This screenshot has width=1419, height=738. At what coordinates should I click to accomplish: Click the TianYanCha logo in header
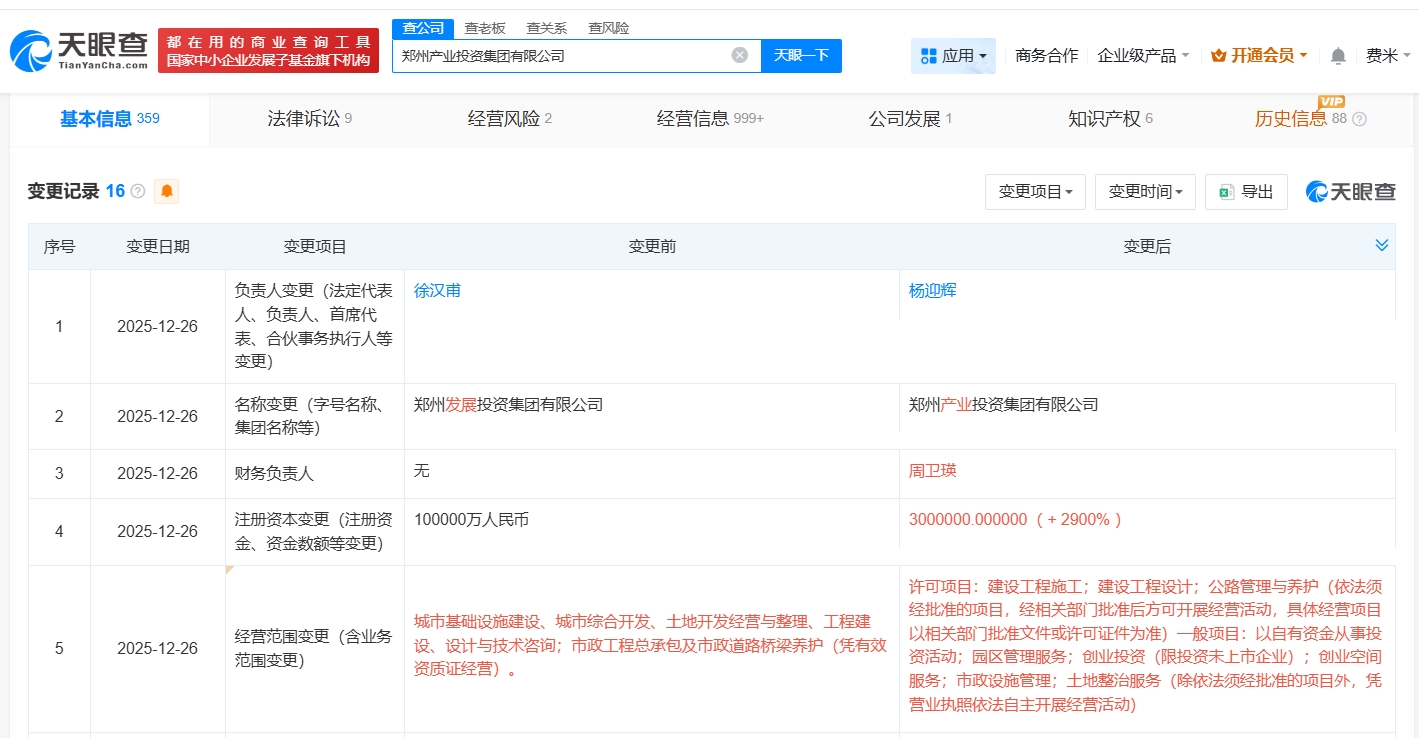tap(80, 50)
